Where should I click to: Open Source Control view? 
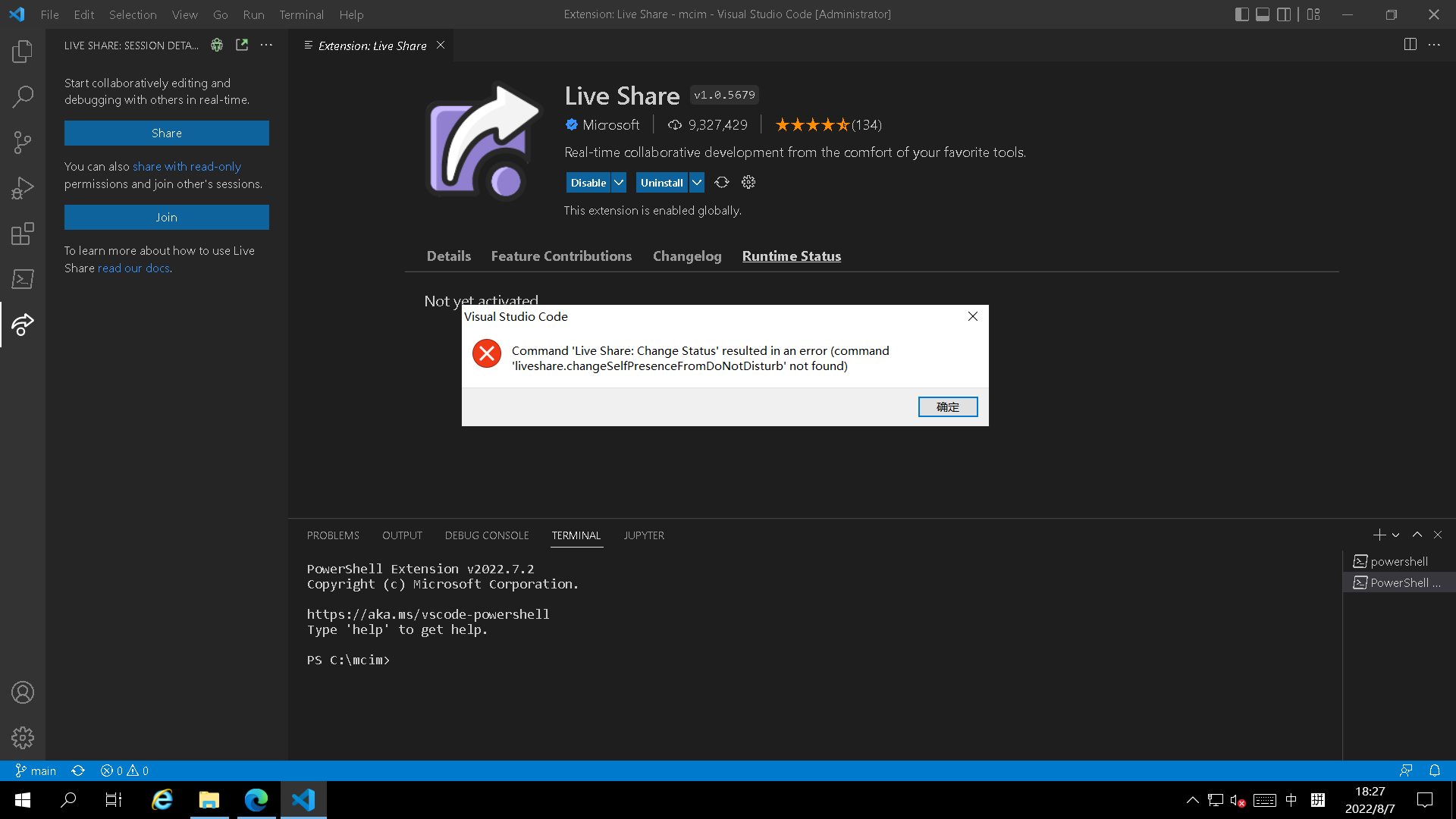[23, 143]
